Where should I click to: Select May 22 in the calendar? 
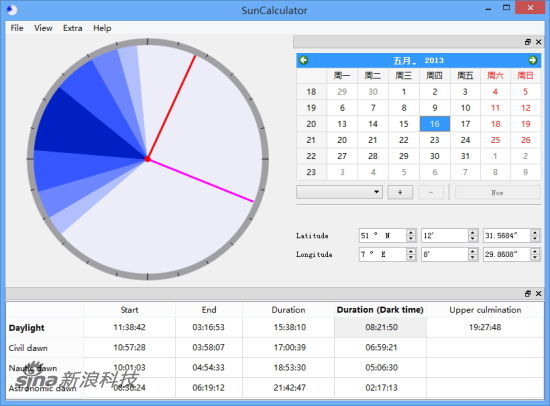[x=404, y=140]
